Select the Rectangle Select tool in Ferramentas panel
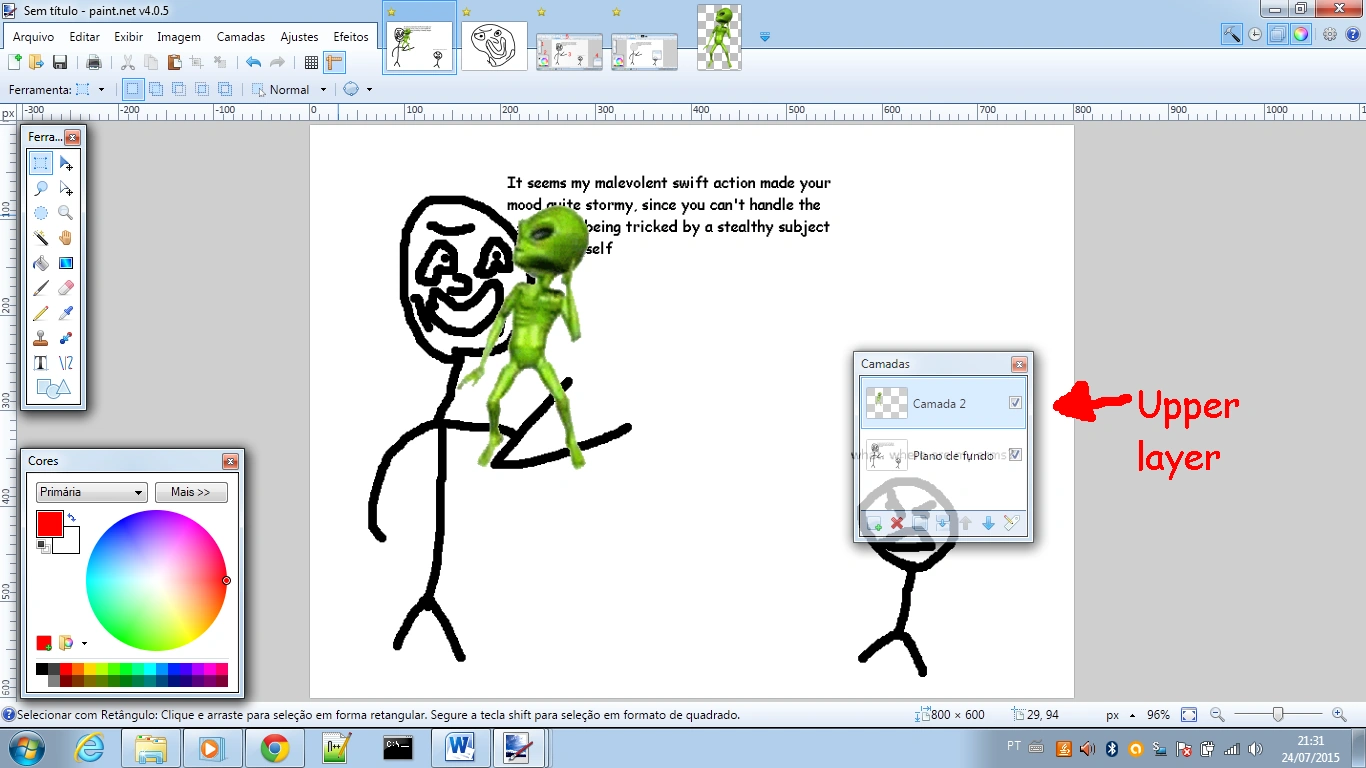The width and height of the screenshot is (1366, 768). (x=41, y=163)
